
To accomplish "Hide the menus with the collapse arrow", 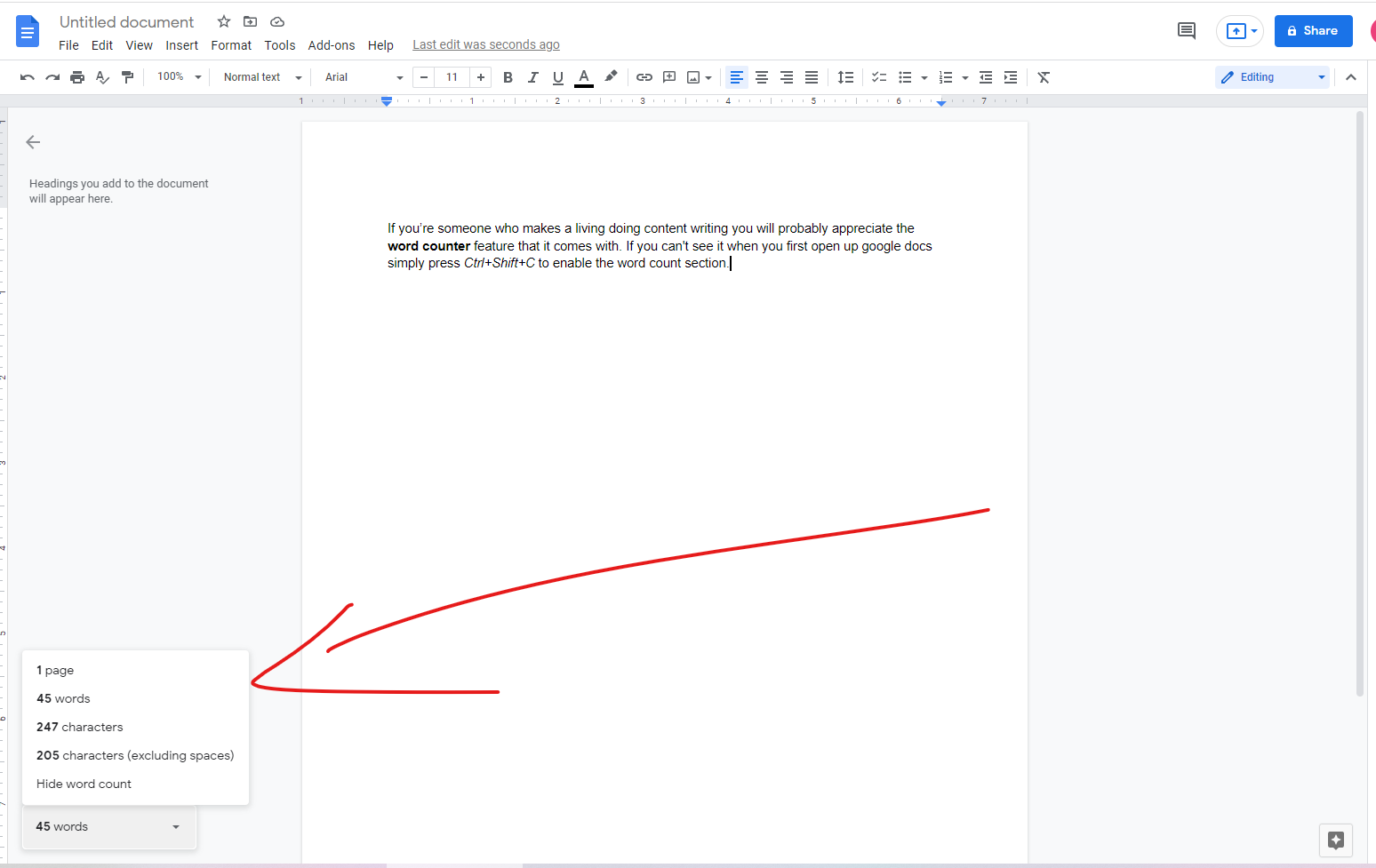I will coord(1351,77).
